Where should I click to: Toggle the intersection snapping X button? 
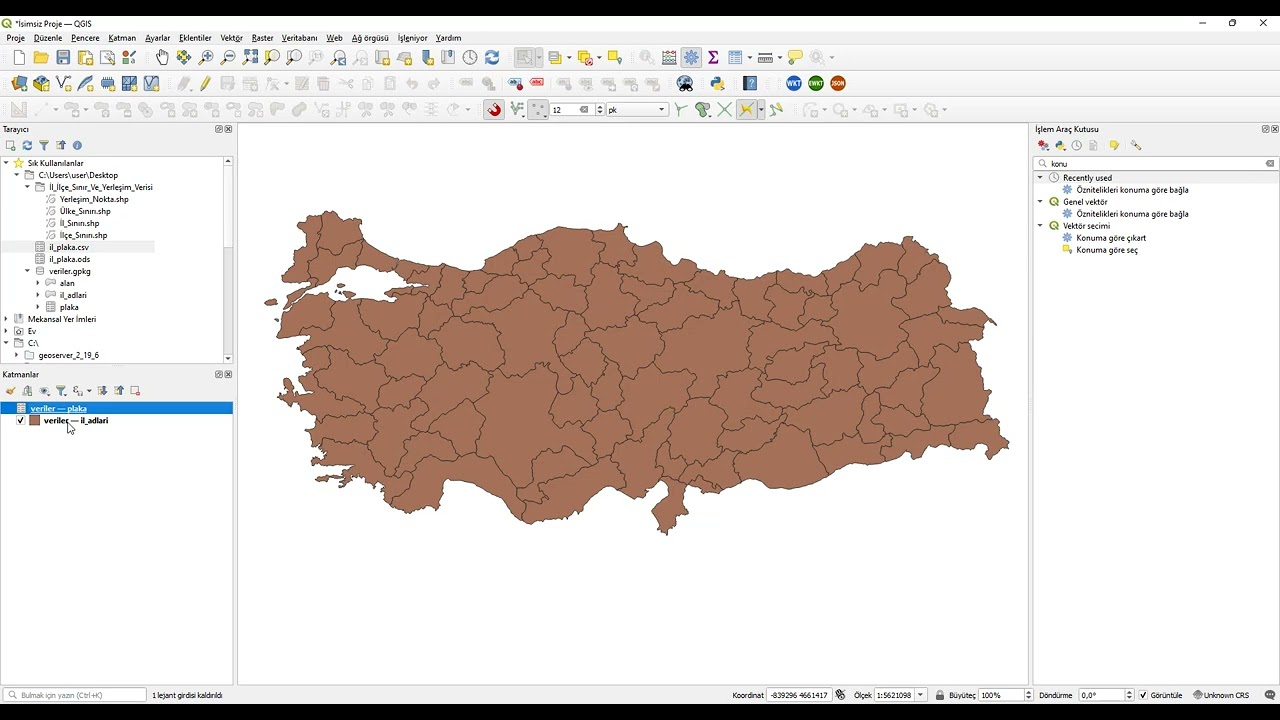pyautogui.click(x=725, y=110)
